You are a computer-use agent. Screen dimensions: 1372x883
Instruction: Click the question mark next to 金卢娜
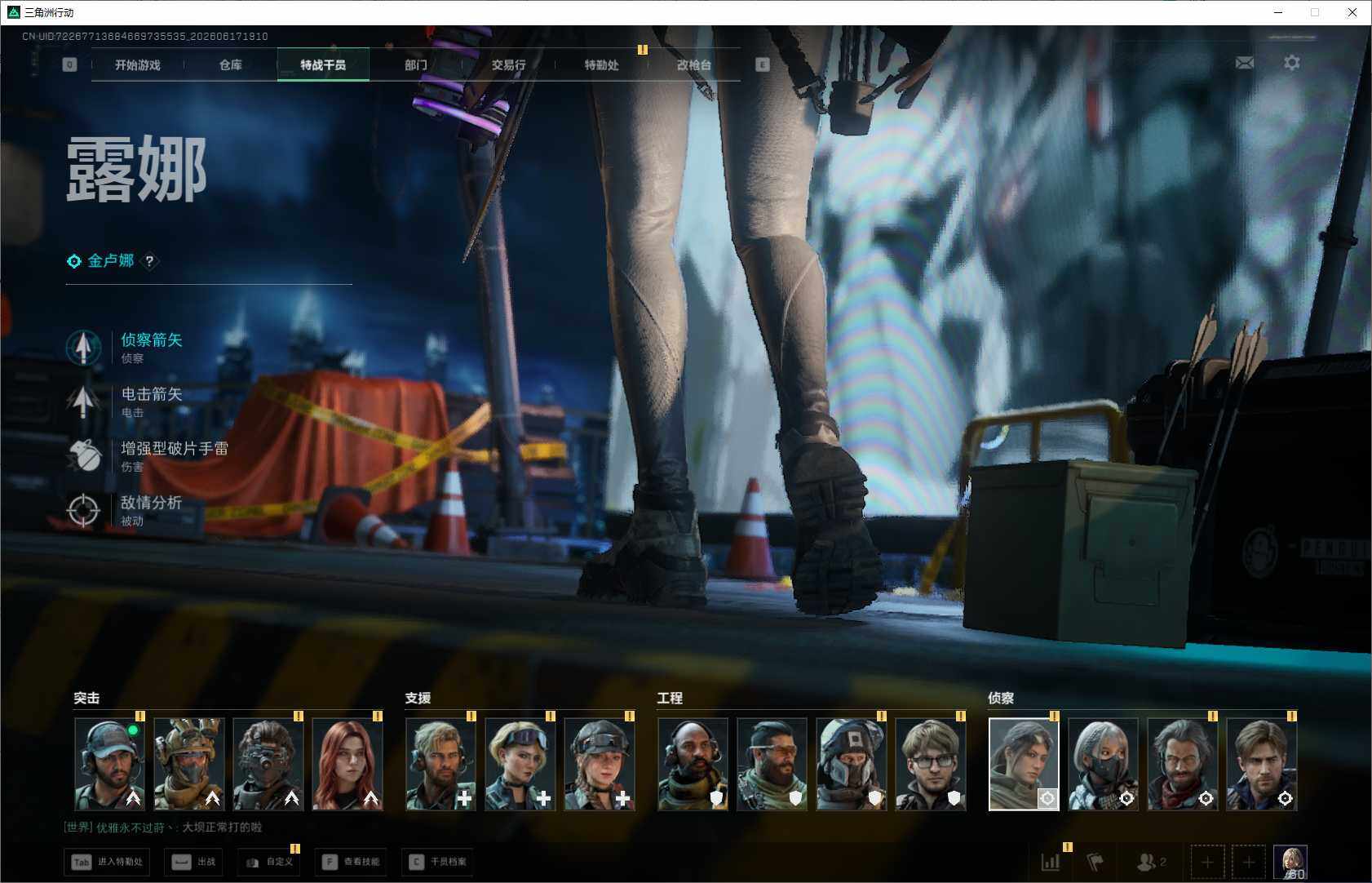(149, 261)
